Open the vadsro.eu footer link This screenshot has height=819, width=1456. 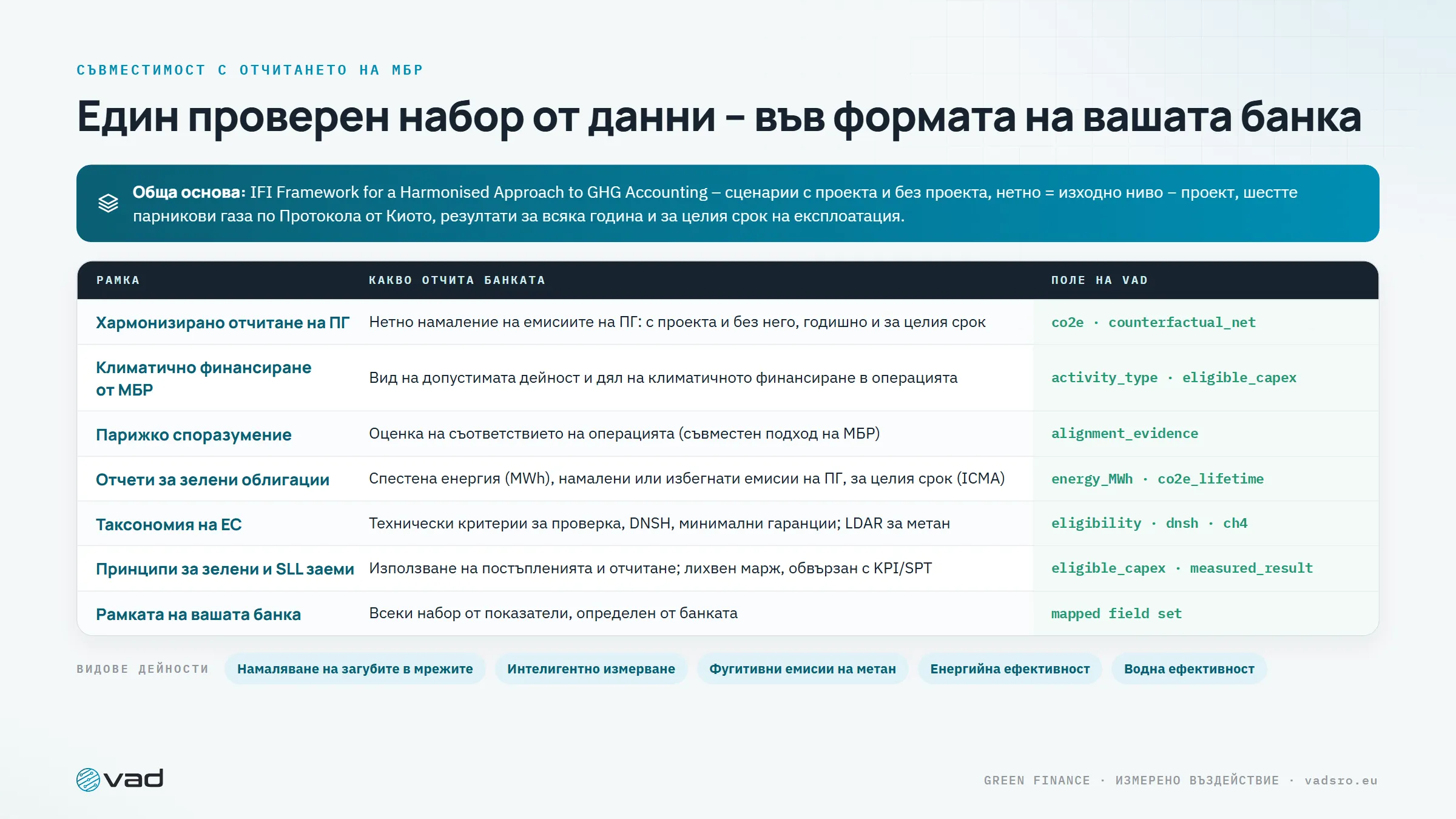(1341, 781)
